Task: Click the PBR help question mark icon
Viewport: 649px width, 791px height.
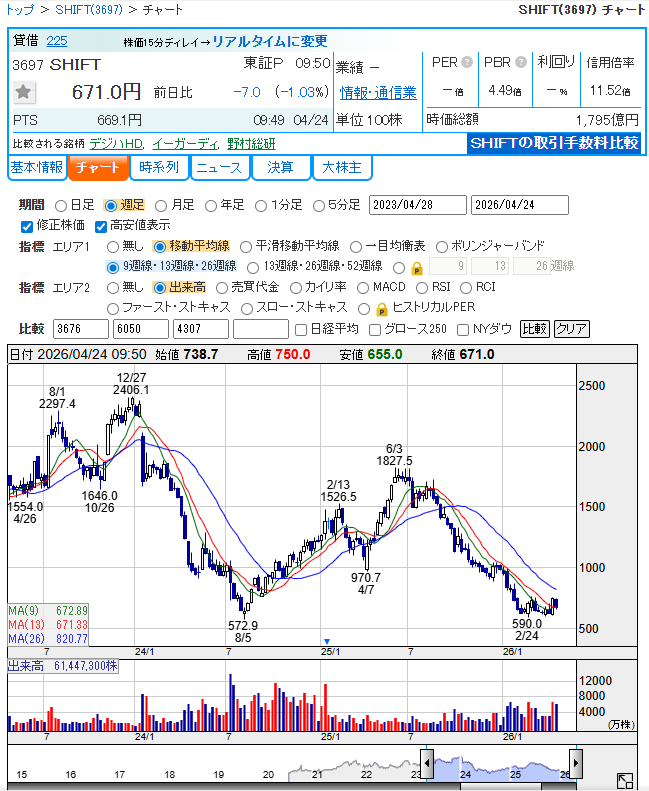Action: click(x=521, y=62)
